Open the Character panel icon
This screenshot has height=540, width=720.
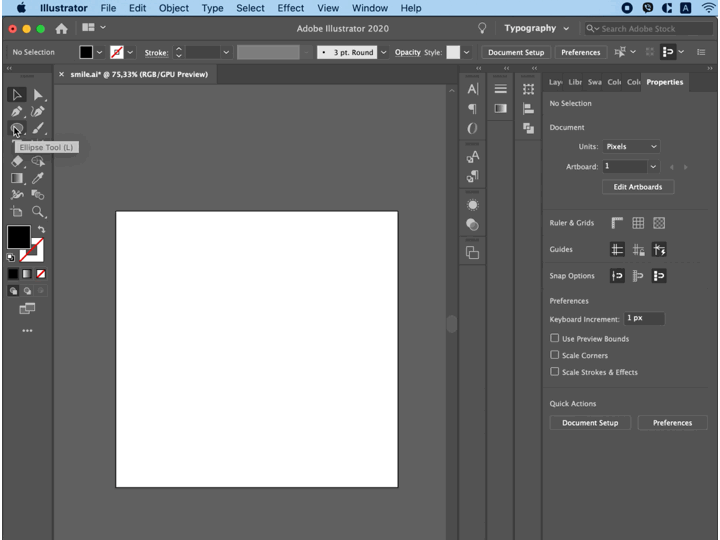(x=472, y=89)
